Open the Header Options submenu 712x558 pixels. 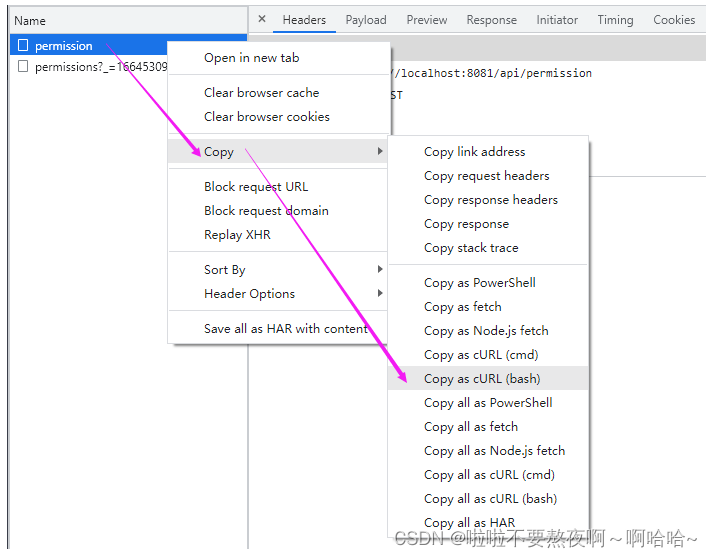(277, 294)
